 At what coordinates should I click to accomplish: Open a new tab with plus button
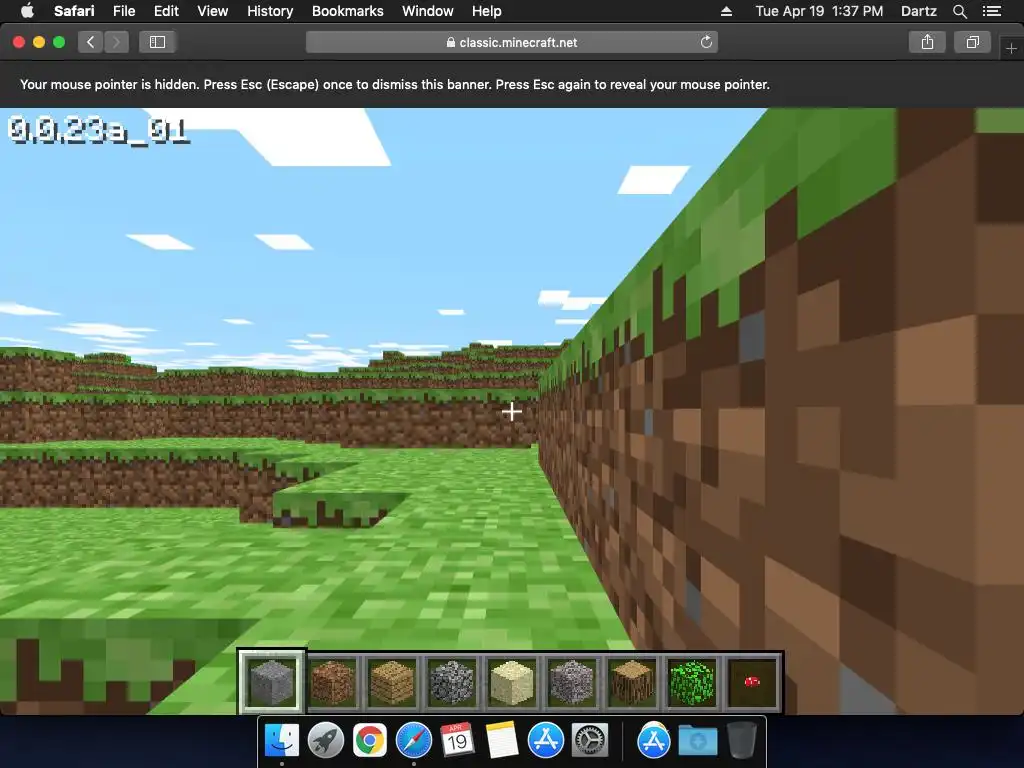[1011, 48]
